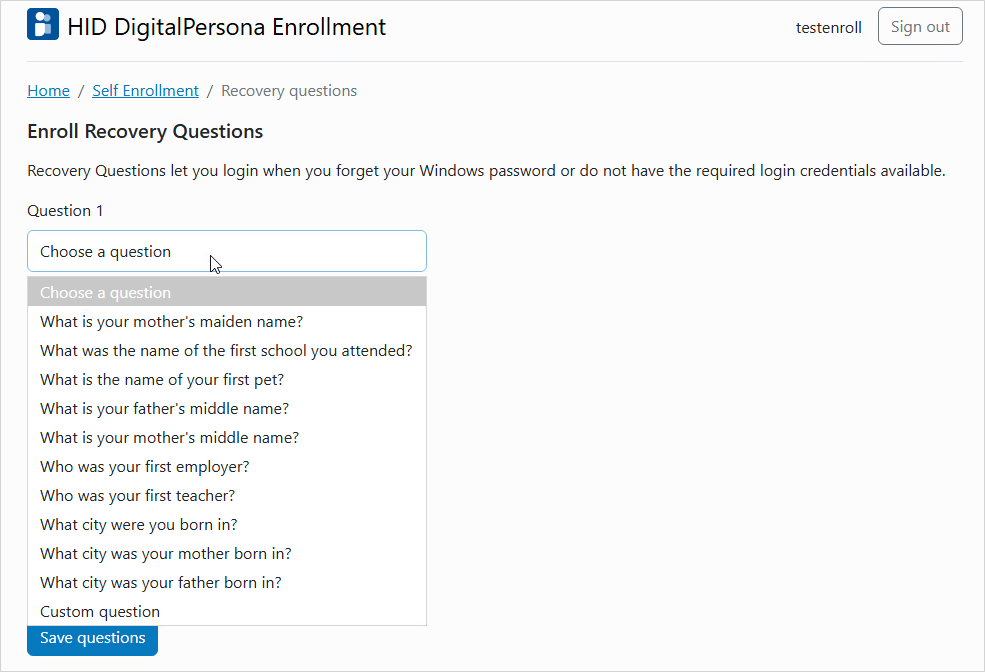Choose 'What is your mother's maiden name?'
The width and height of the screenshot is (985, 672).
[x=171, y=322]
